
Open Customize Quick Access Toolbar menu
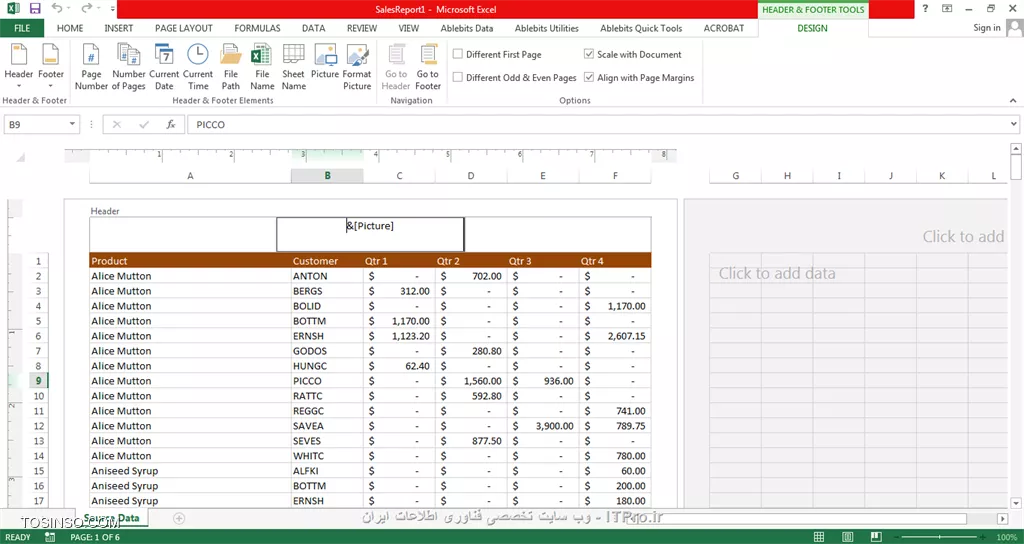coord(113,9)
